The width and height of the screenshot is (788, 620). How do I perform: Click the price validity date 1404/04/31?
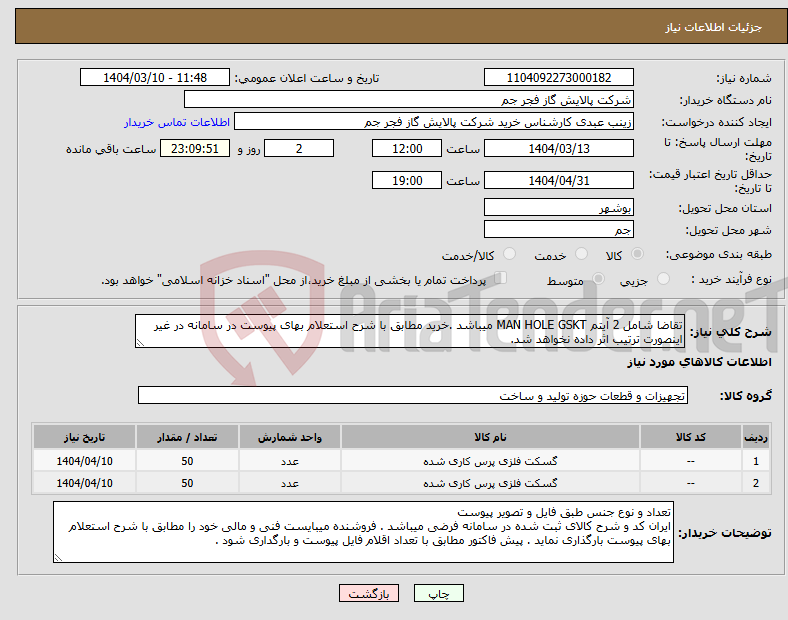click(x=559, y=180)
